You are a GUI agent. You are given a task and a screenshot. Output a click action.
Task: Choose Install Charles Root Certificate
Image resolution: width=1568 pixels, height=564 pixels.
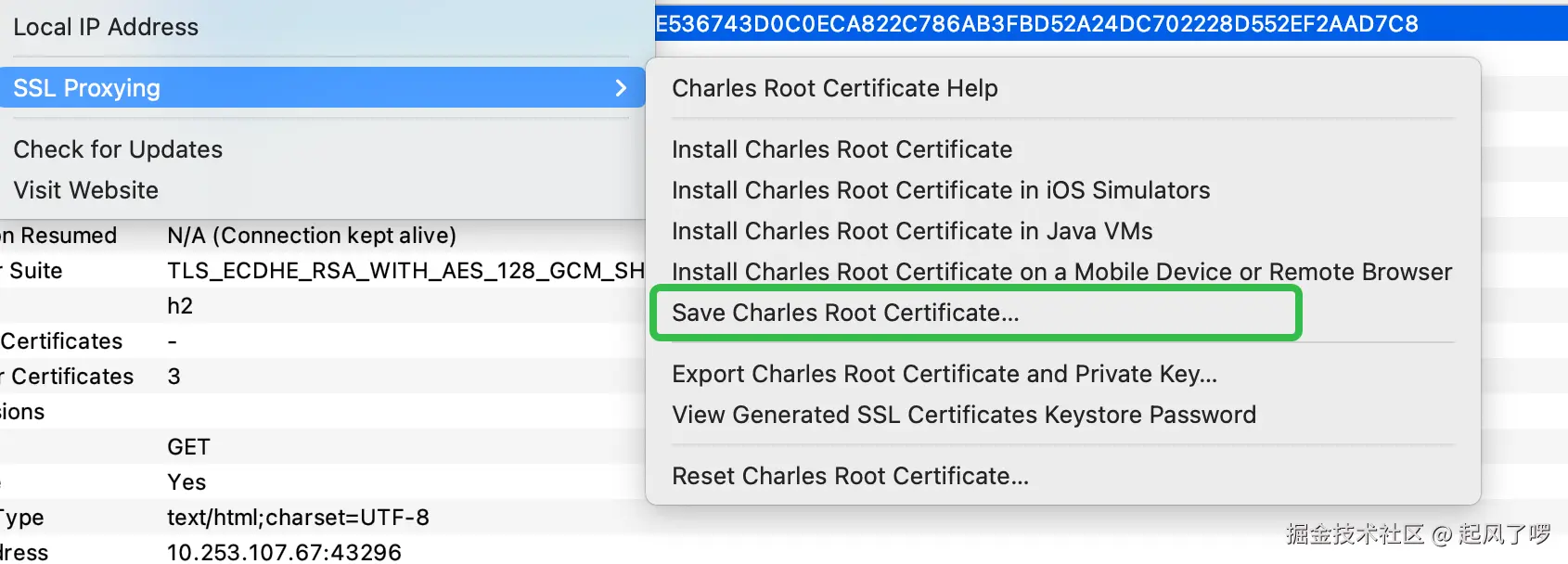[842, 149]
